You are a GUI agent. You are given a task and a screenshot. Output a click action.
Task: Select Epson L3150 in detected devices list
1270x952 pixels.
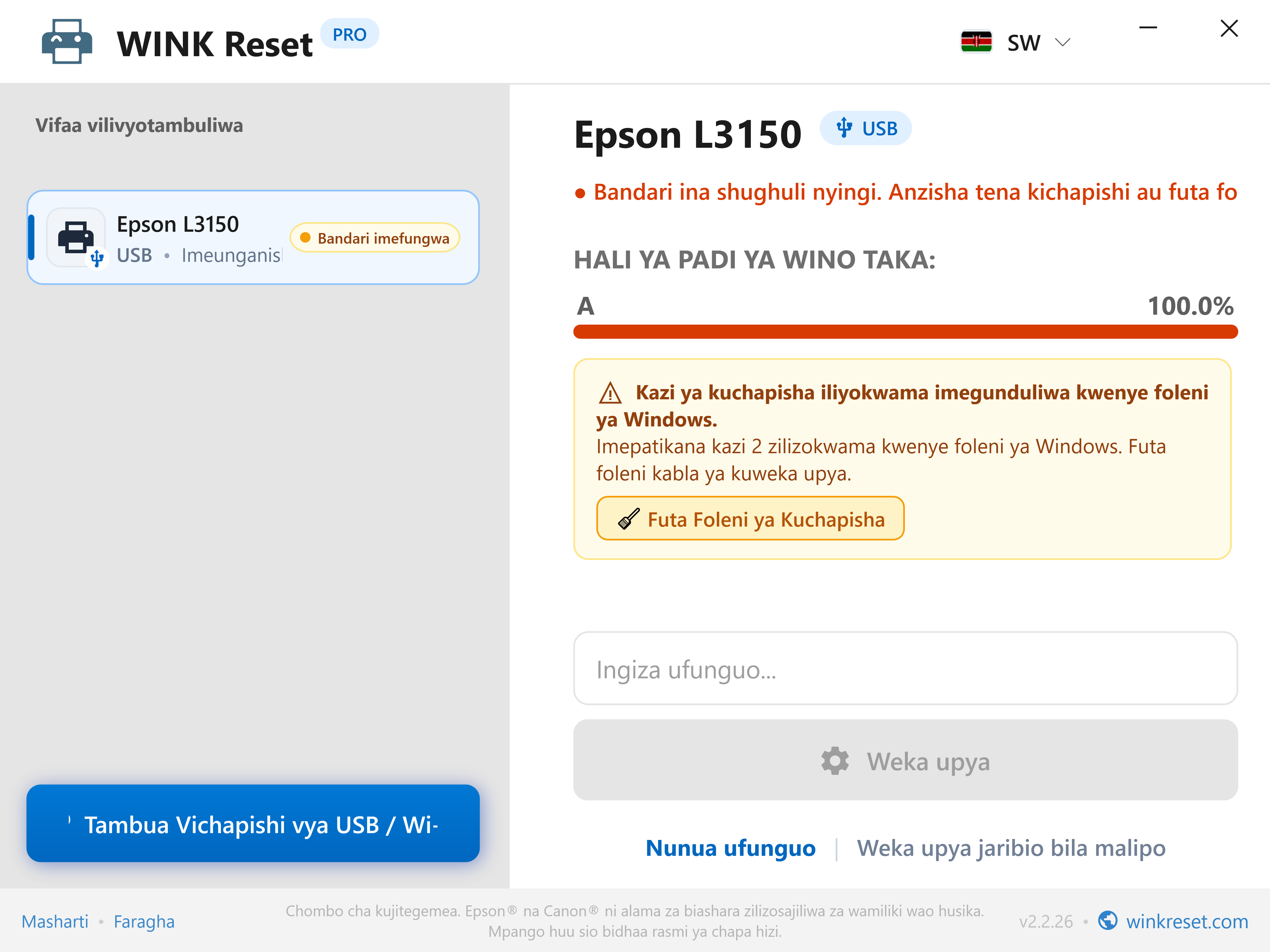253,238
